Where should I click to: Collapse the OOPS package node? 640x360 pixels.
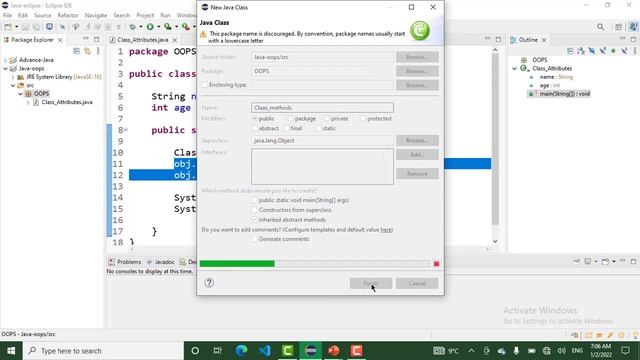point(20,94)
